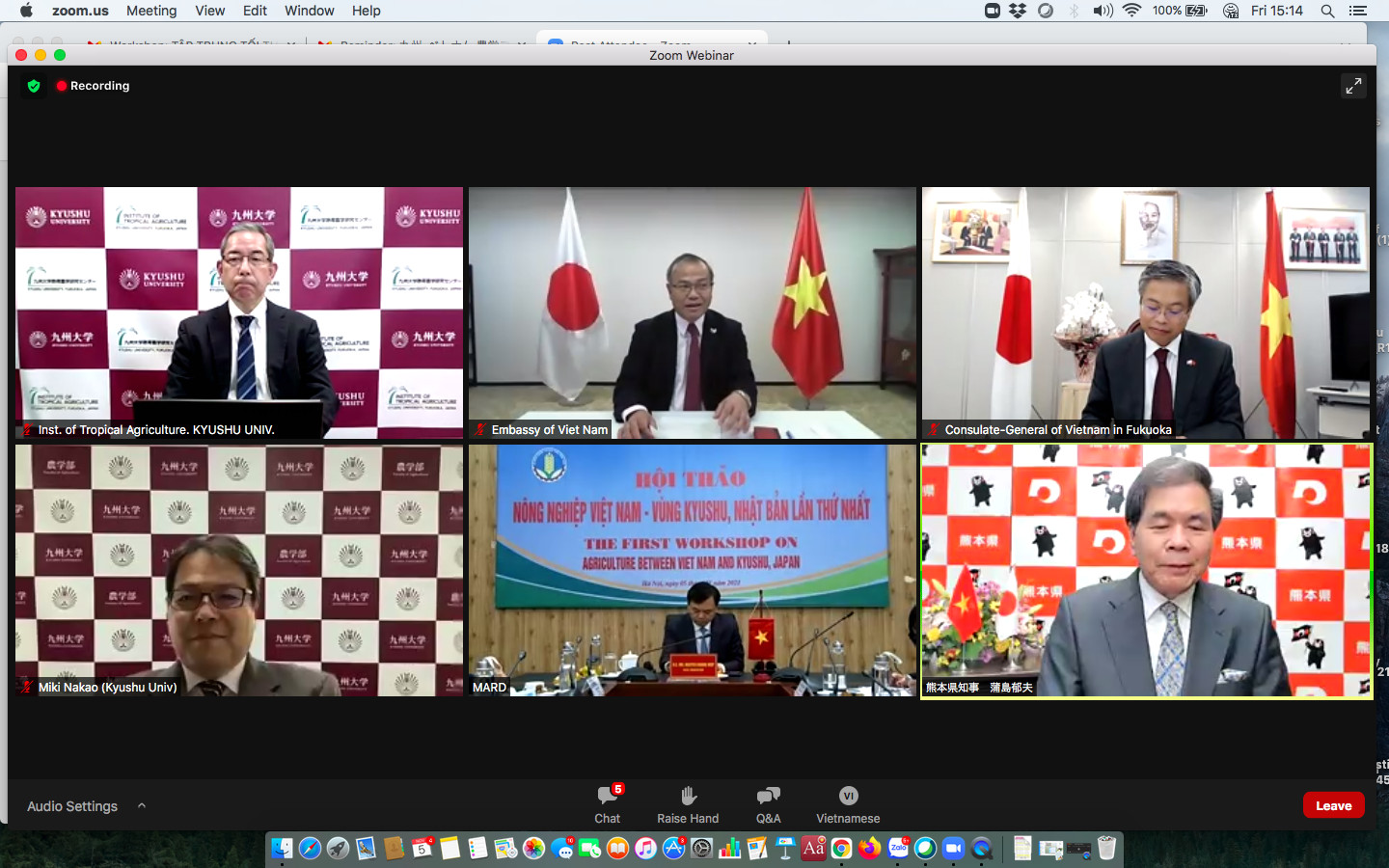Click the green encryption shield icon
1389x868 pixels.
click(34, 86)
